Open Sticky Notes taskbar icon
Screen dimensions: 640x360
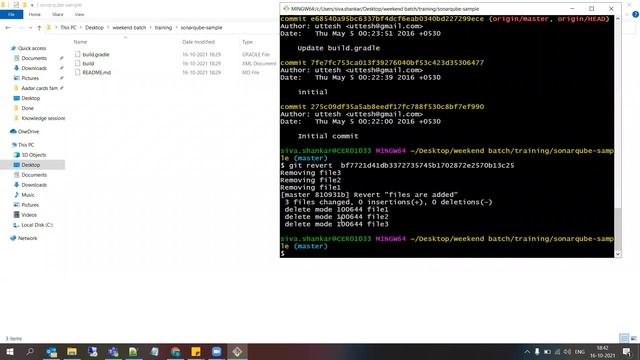point(196,351)
